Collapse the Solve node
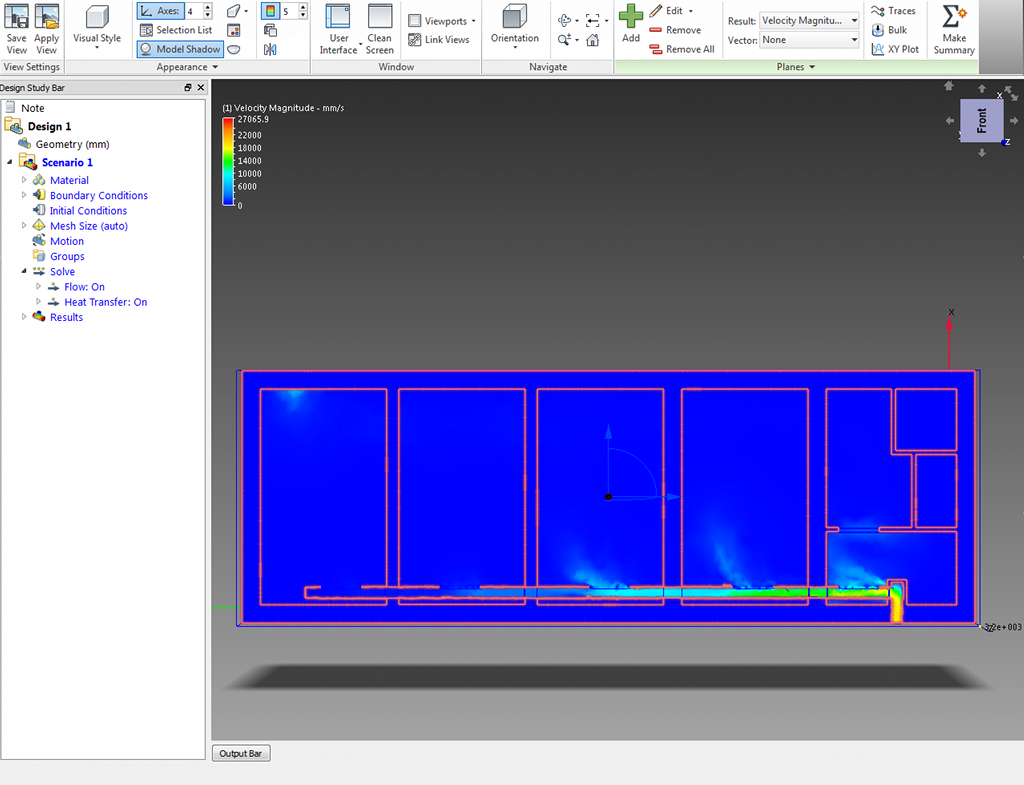Image resolution: width=1024 pixels, height=785 pixels. [x=24, y=271]
